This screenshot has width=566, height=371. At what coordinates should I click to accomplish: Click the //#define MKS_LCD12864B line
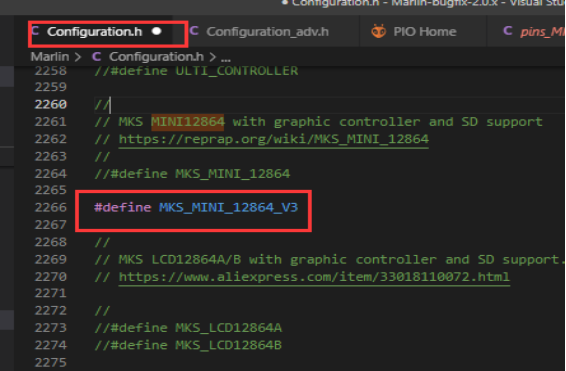(188, 345)
